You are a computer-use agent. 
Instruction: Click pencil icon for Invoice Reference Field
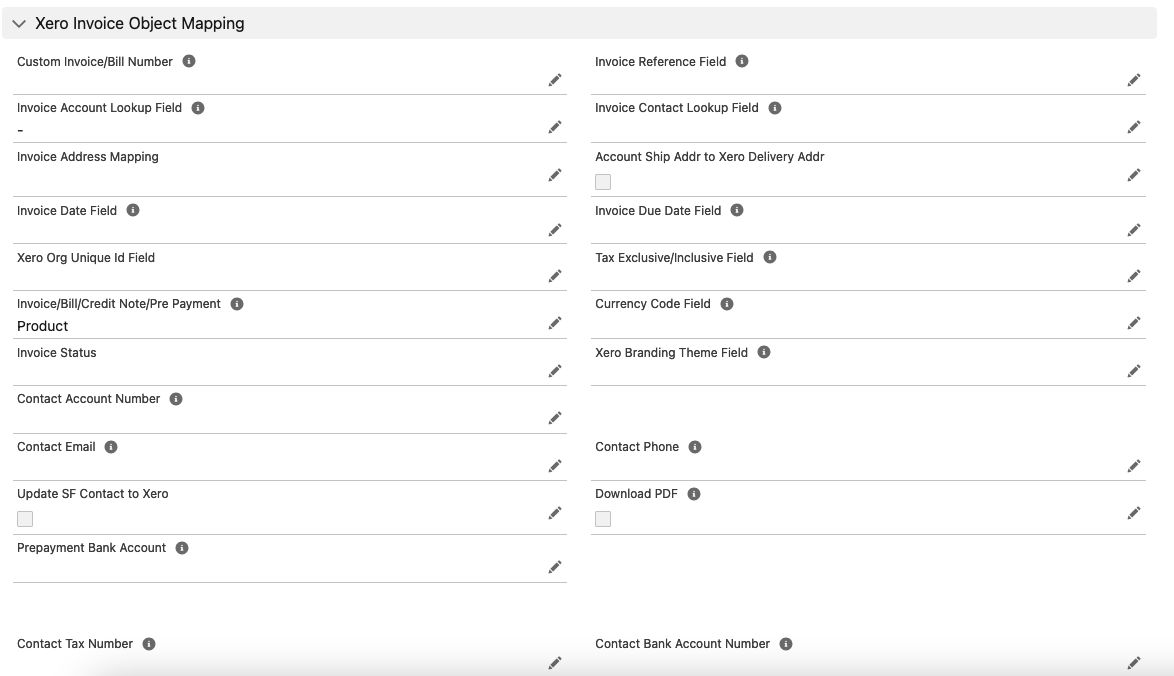[1133, 80]
